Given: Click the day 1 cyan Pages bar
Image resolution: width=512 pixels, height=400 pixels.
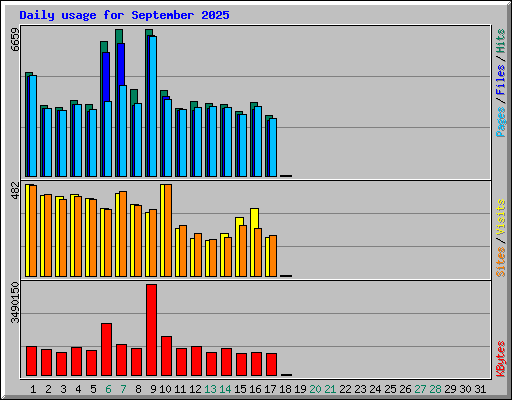Looking at the screenshot, I should click(x=33, y=126).
